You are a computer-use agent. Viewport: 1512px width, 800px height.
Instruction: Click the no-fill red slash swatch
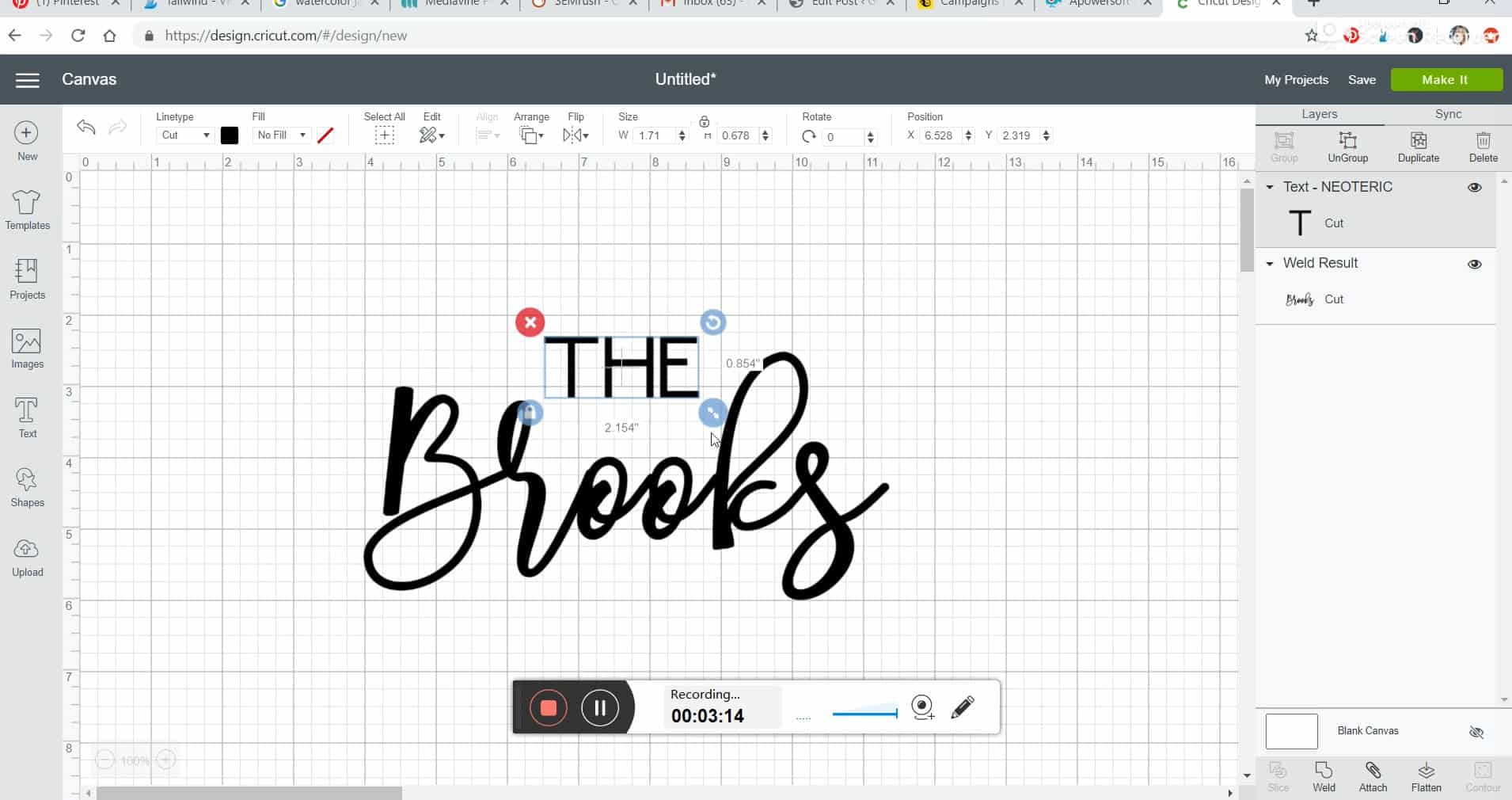[325, 135]
